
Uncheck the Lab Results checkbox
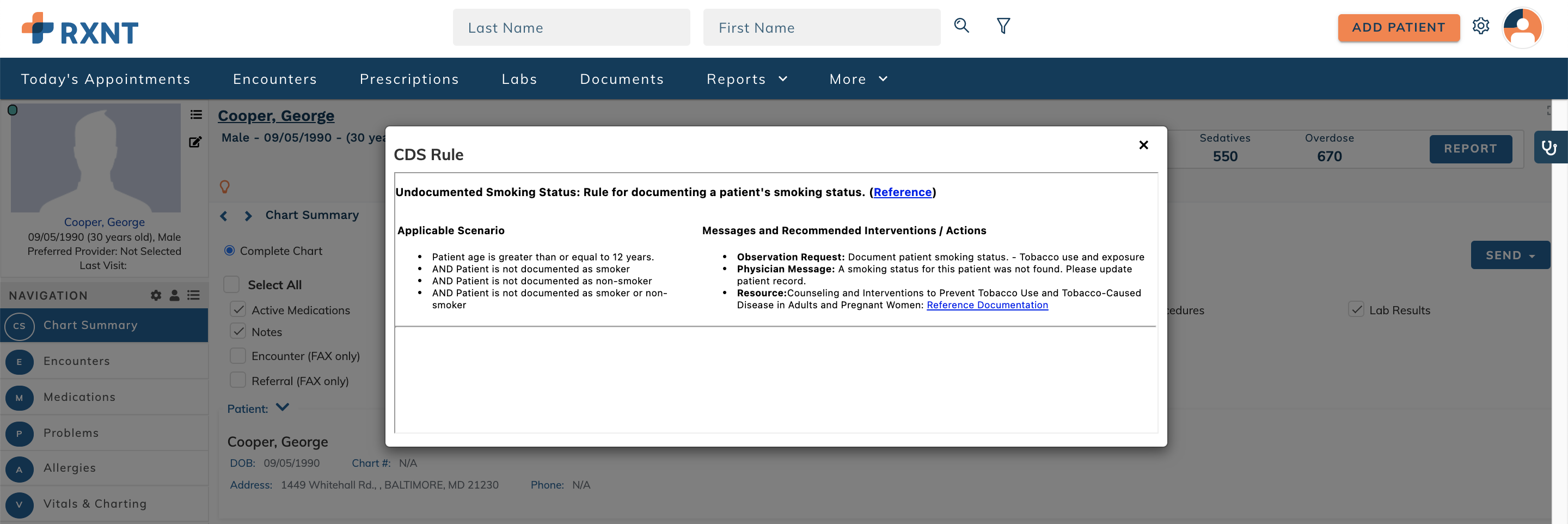tap(1356, 309)
